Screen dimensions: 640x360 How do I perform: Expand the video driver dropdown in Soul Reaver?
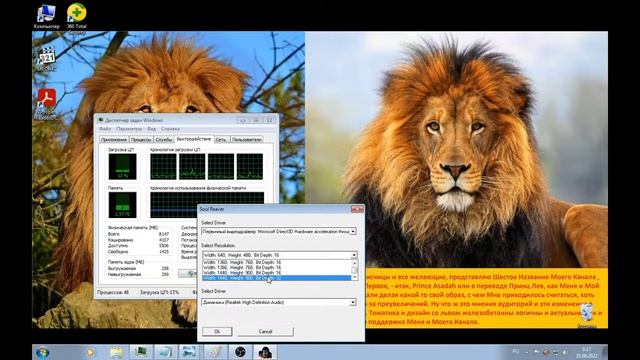coord(353,231)
